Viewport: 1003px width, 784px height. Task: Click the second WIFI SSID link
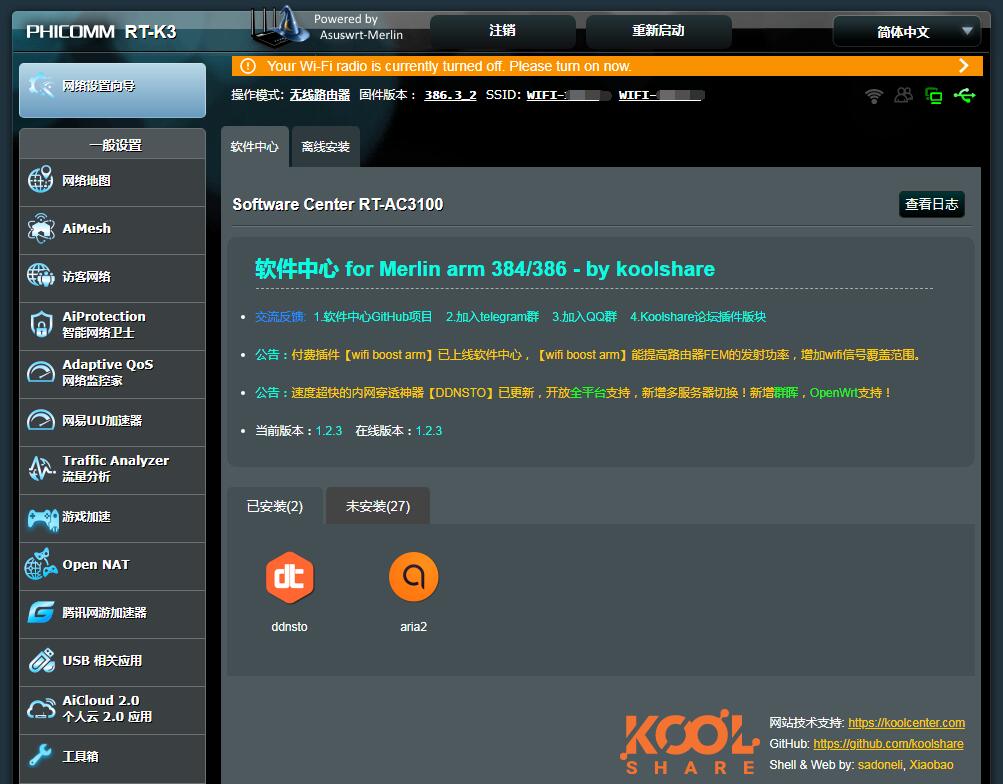(x=661, y=95)
